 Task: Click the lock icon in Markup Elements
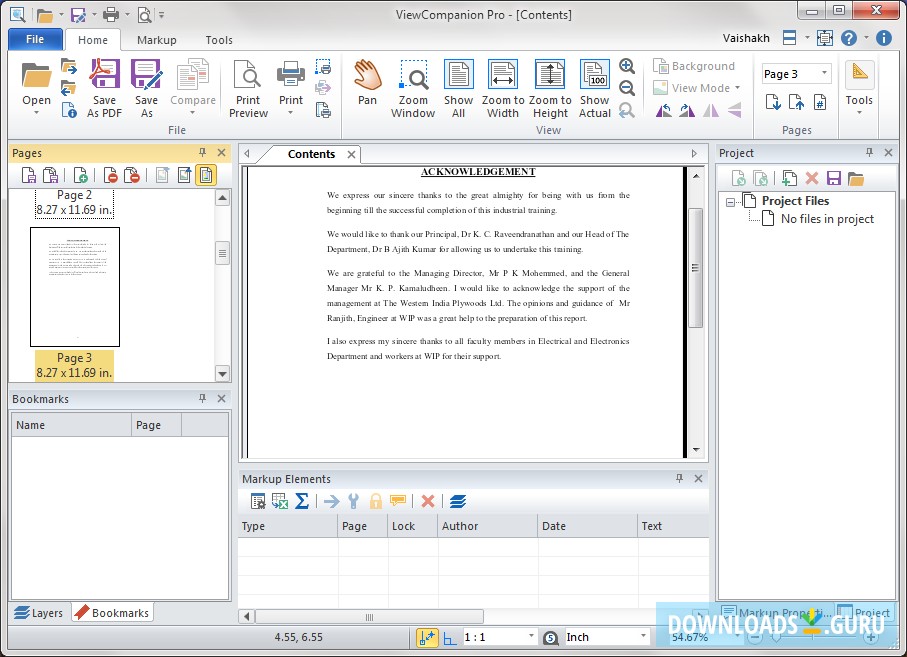point(375,501)
